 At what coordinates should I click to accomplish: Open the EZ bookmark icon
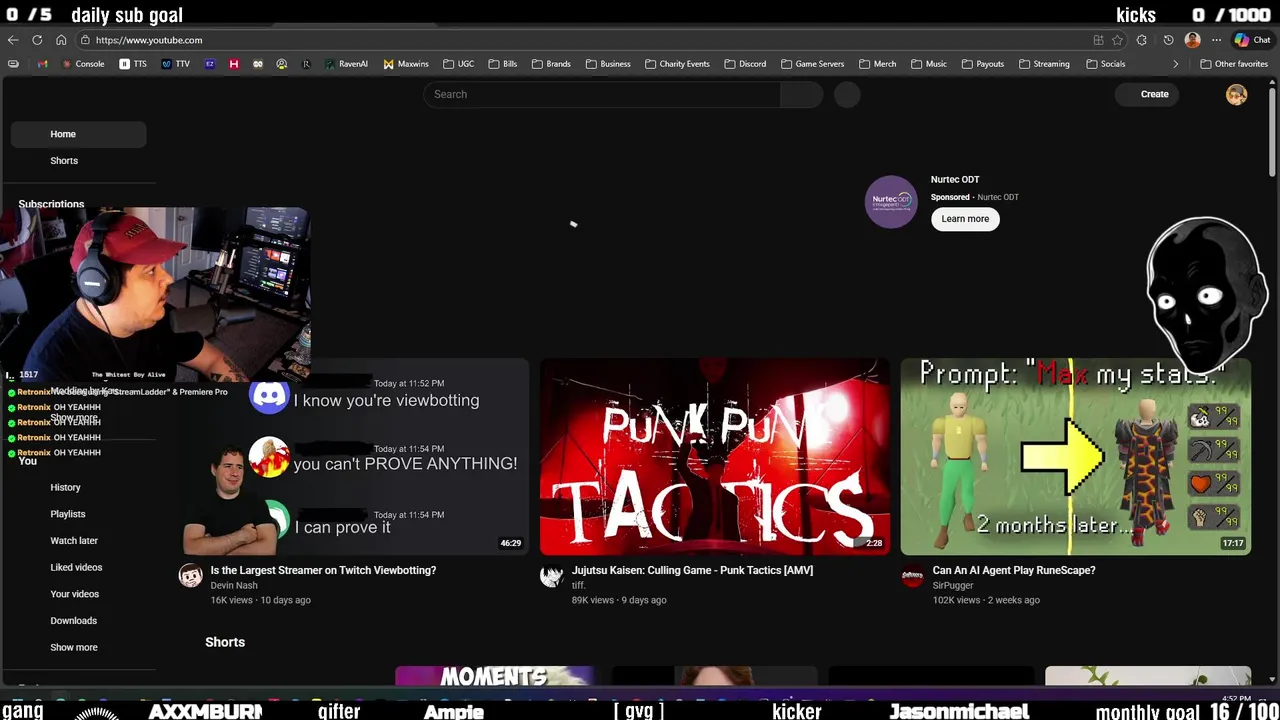(210, 64)
